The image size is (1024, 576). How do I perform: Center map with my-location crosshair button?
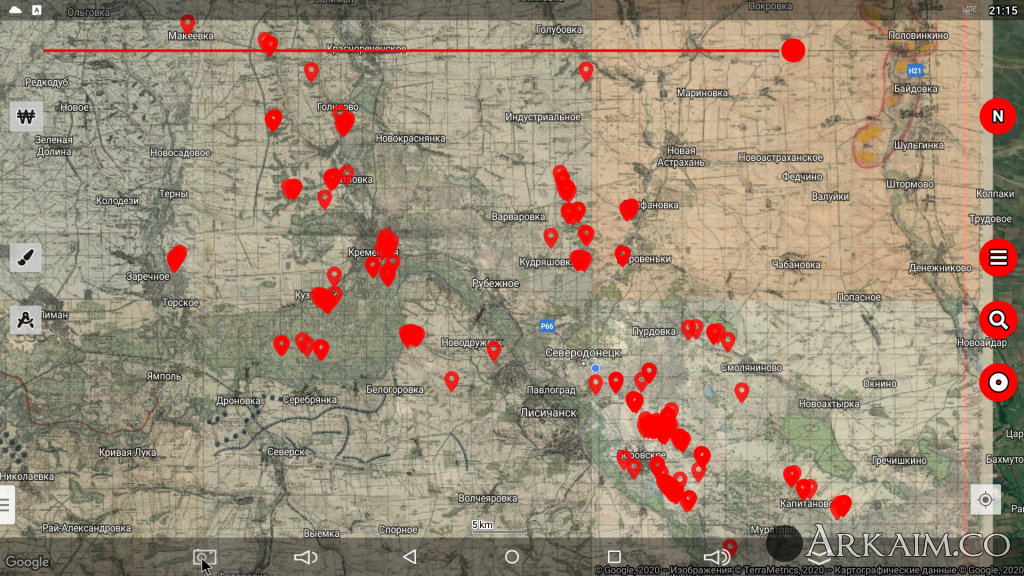click(x=985, y=499)
